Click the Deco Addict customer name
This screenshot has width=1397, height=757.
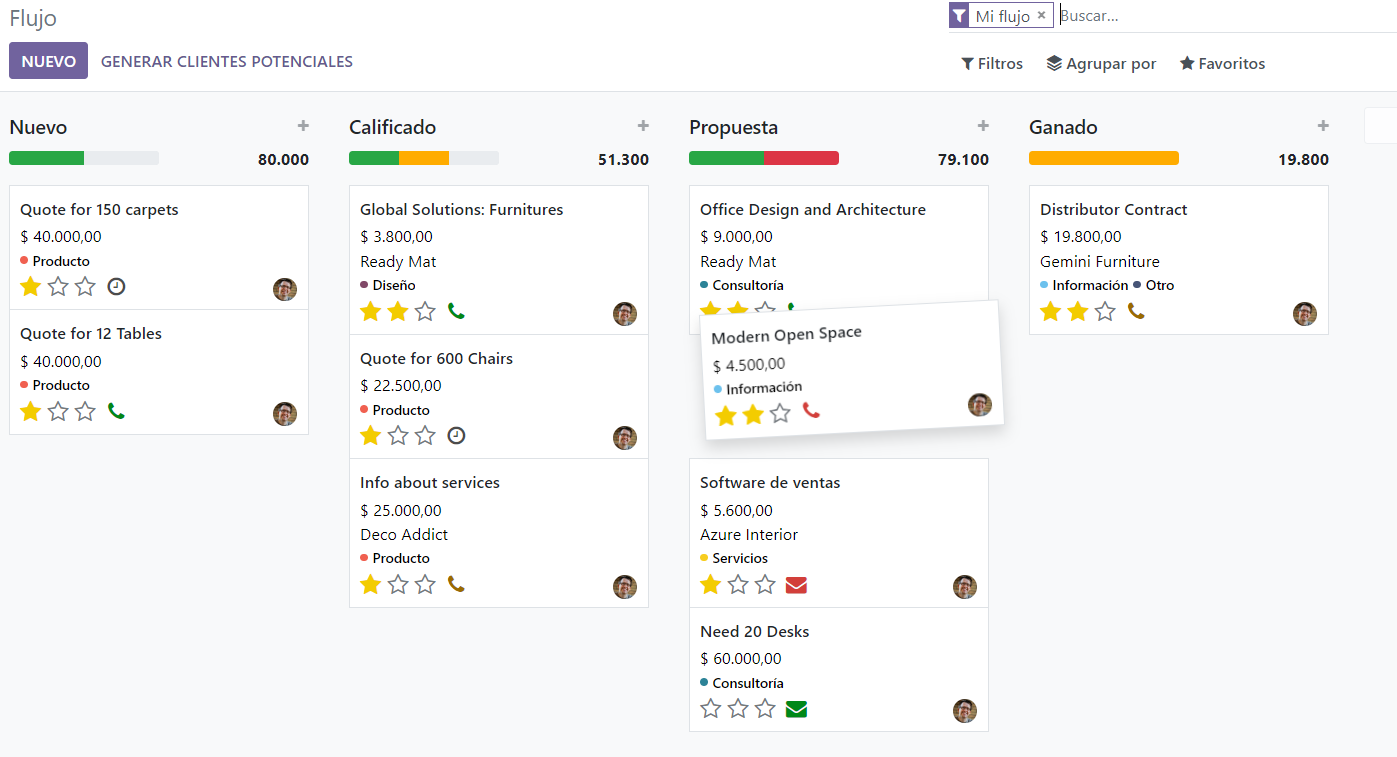(x=404, y=535)
